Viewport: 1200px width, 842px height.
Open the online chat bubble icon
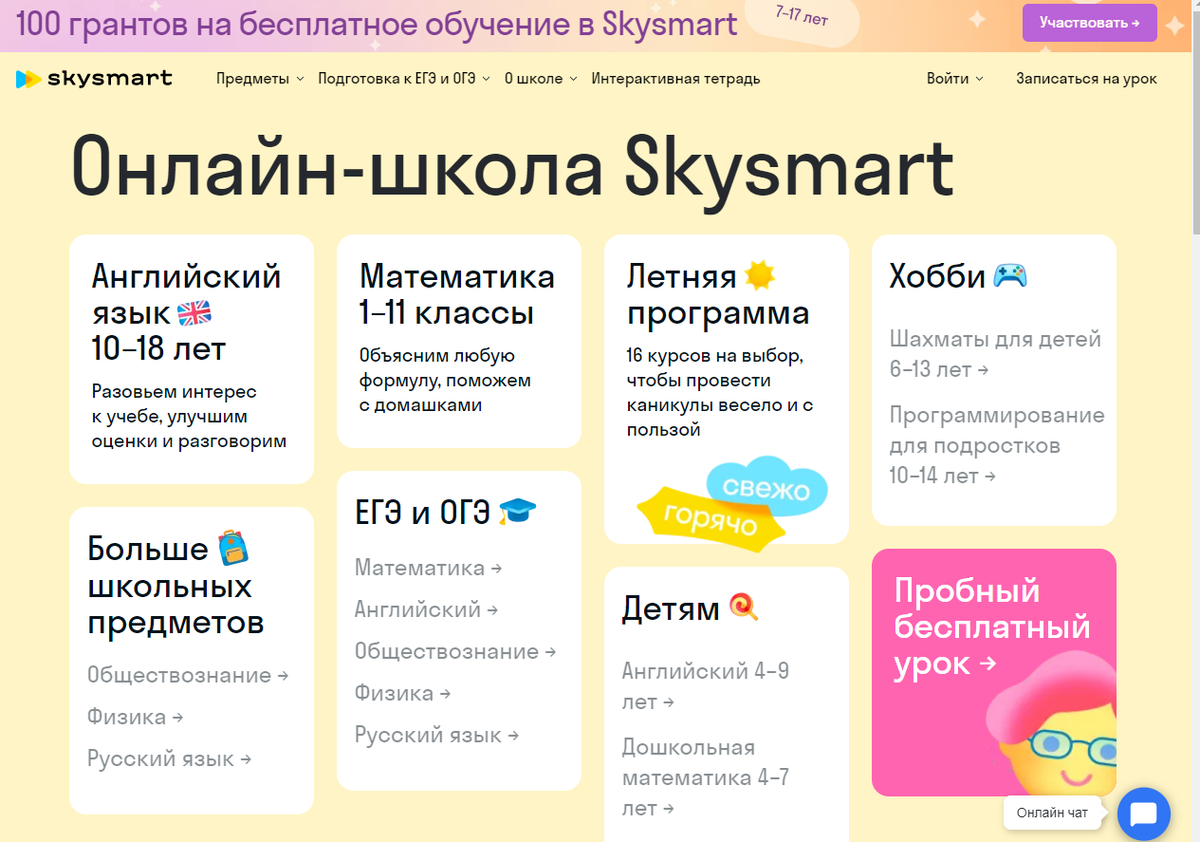coord(1143,813)
